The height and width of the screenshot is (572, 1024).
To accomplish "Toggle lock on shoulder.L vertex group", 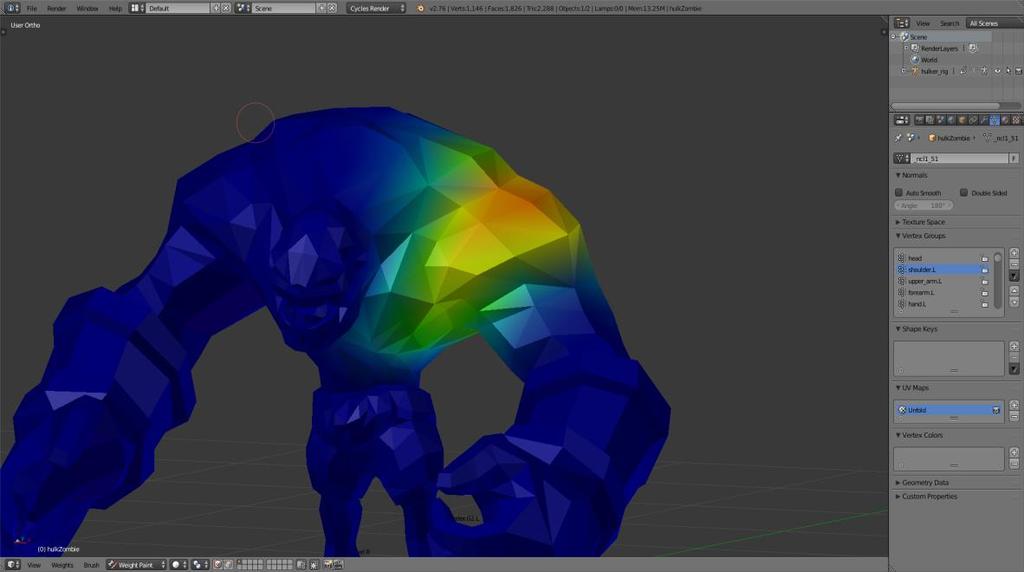I will tap(985, 270).
